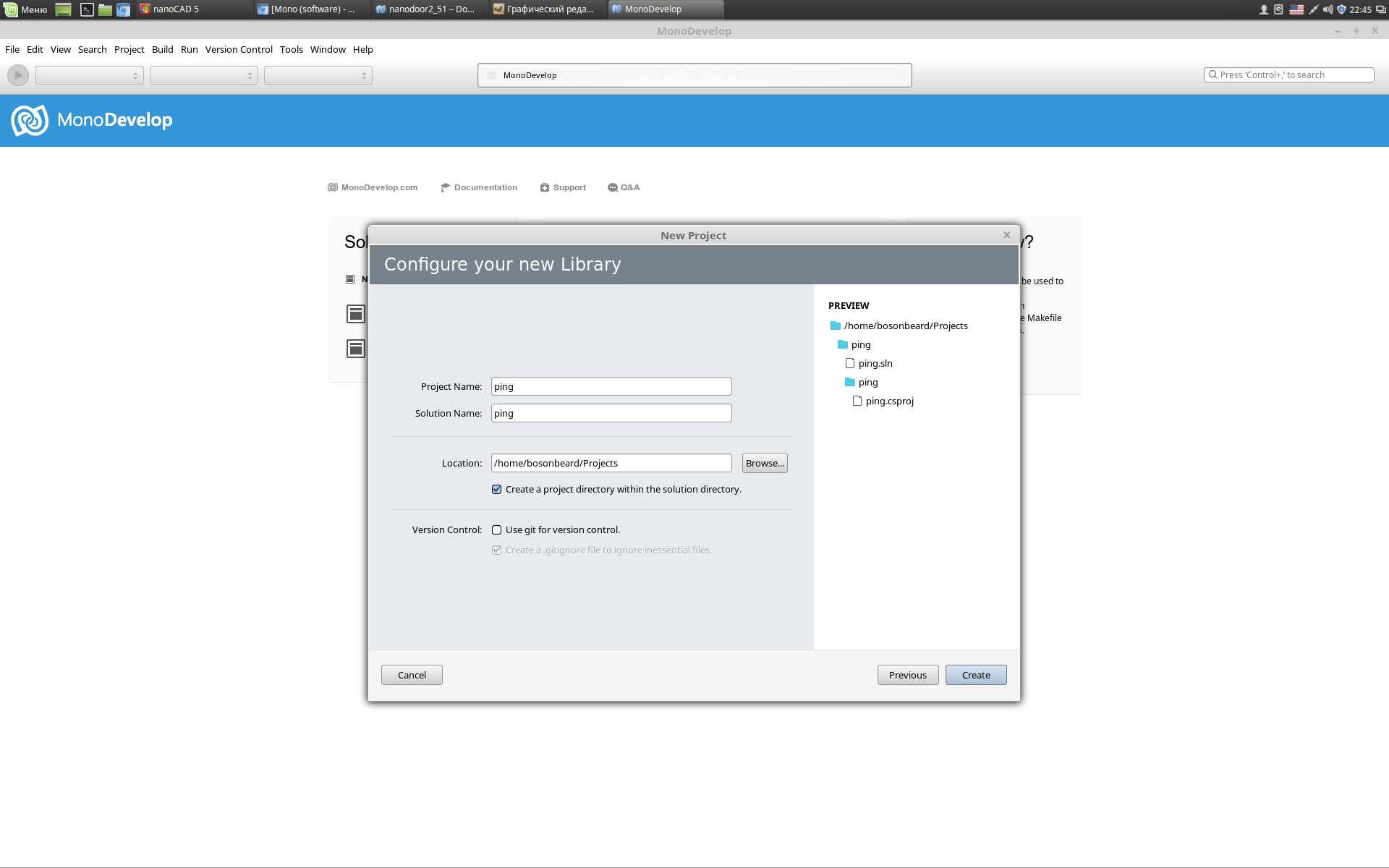Viewport: 1389px width, 868px height.
Task: Close the New Project dialog
Action: pyautogui.click(x=1006, y=235)
